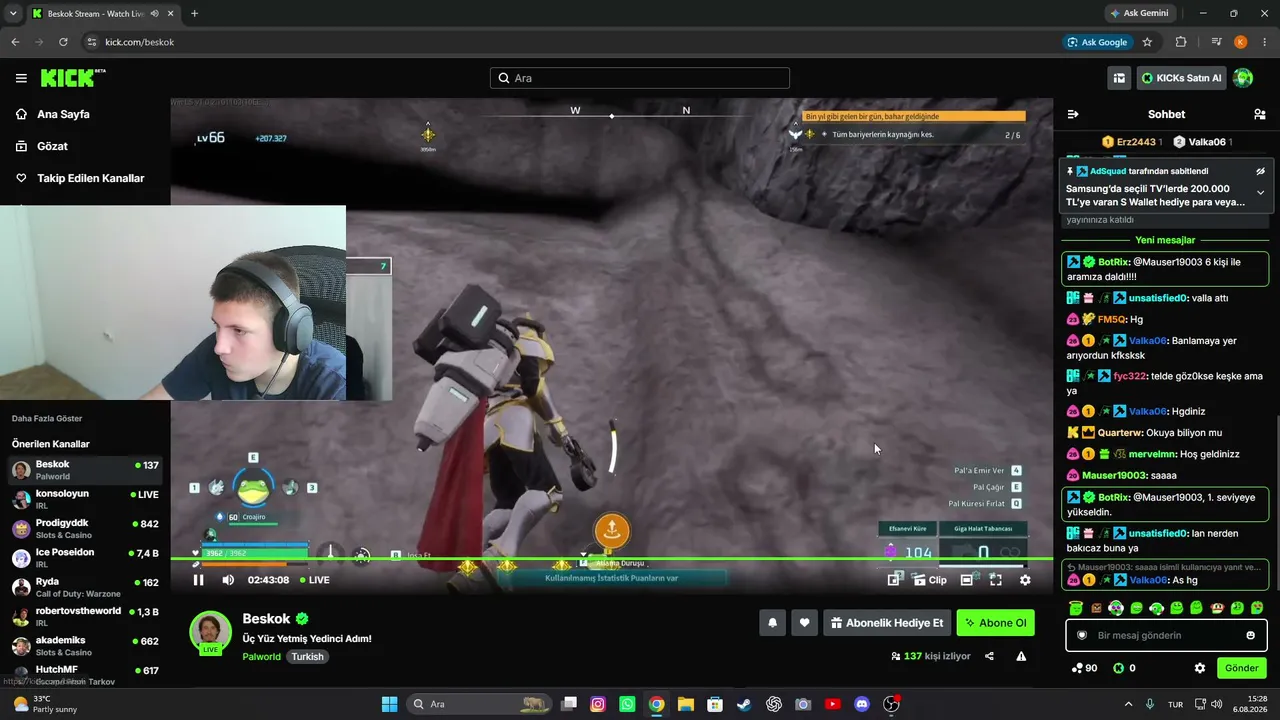Click Erz2443 top gifter in chat
This screenshot has width=1280, height=720.
(1136, 142)
